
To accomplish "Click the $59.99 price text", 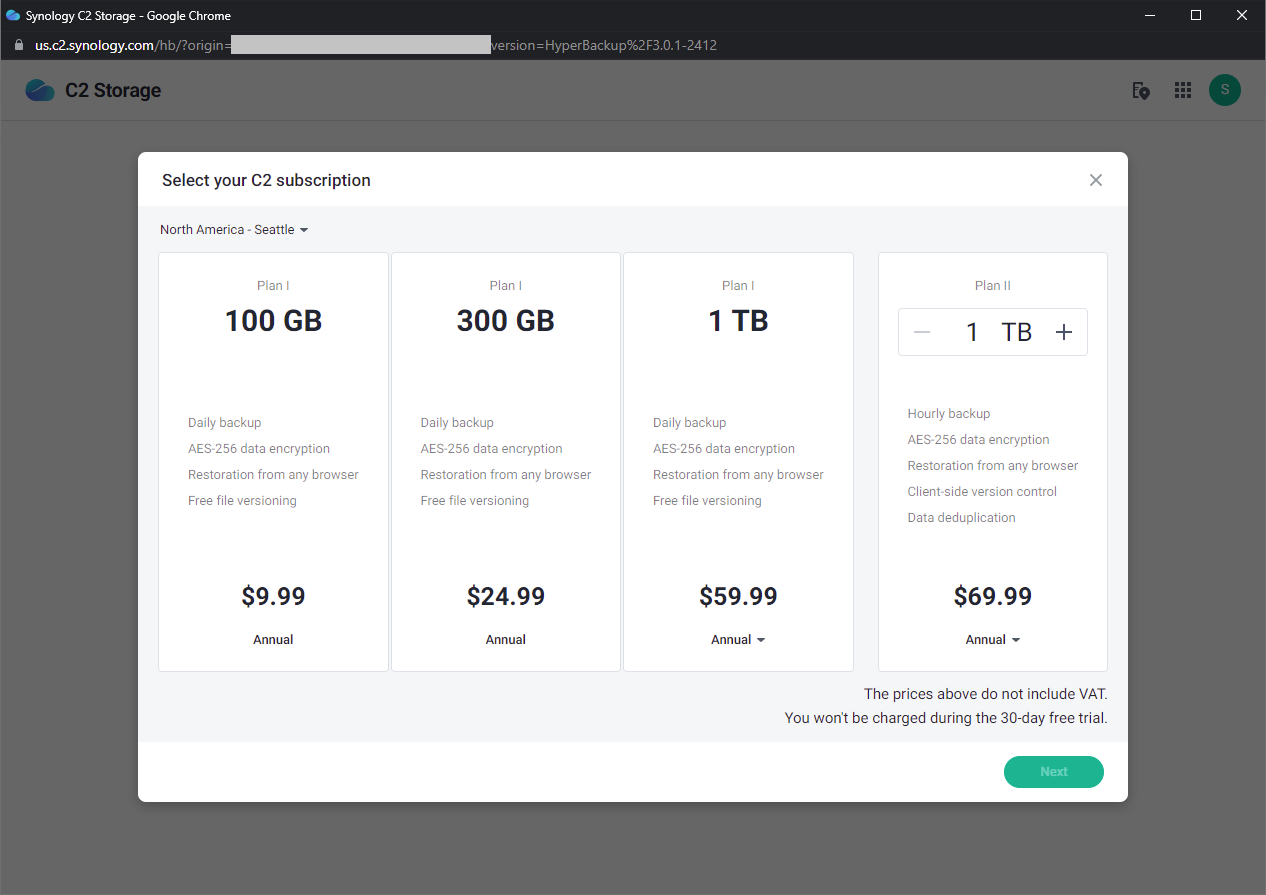I will pyautogui.click(x=738, y=597).
